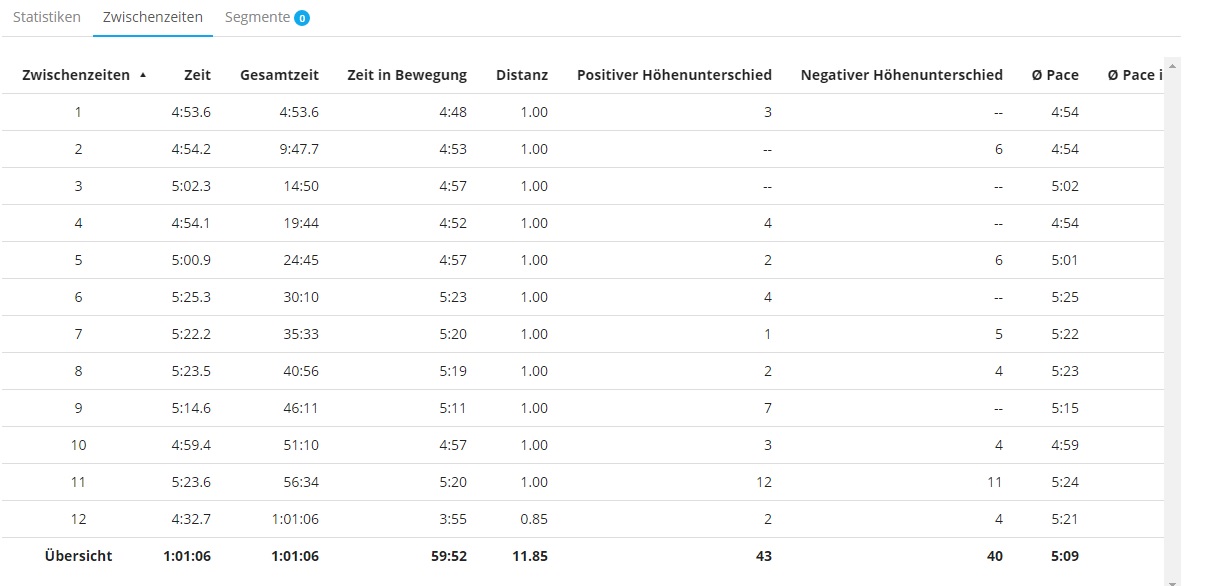Sort by Negativer Höhenunterschied header
The image size is (1229, 586).
click(x=901, y=75)
